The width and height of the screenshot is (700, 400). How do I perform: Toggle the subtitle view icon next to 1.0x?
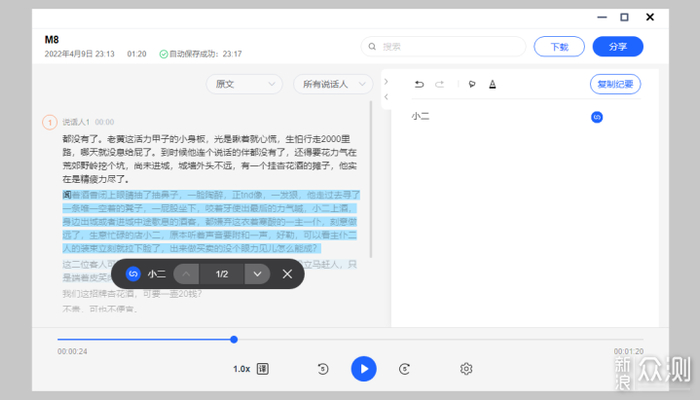click(x=262, y=369)
